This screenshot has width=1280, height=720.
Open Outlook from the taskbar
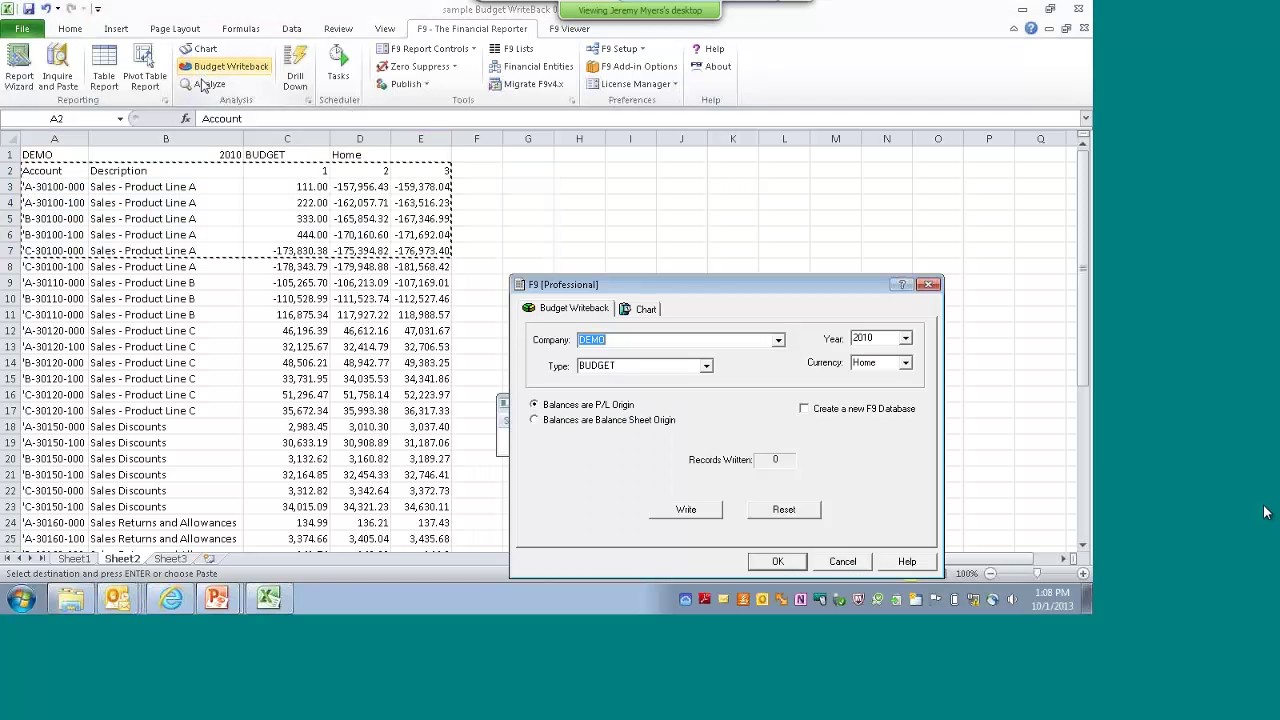(118, 599)
